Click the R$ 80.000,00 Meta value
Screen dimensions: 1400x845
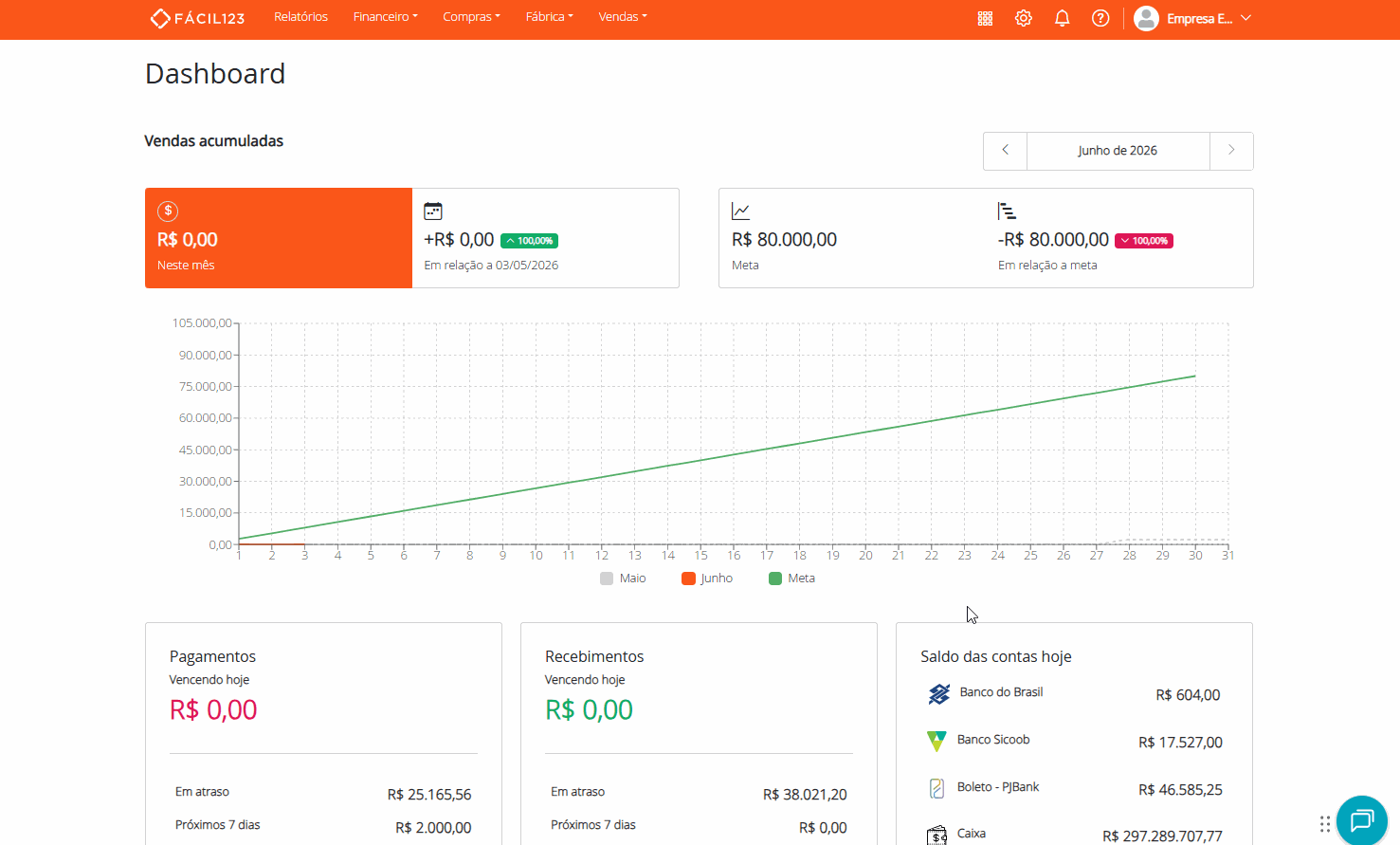point(784,240)
